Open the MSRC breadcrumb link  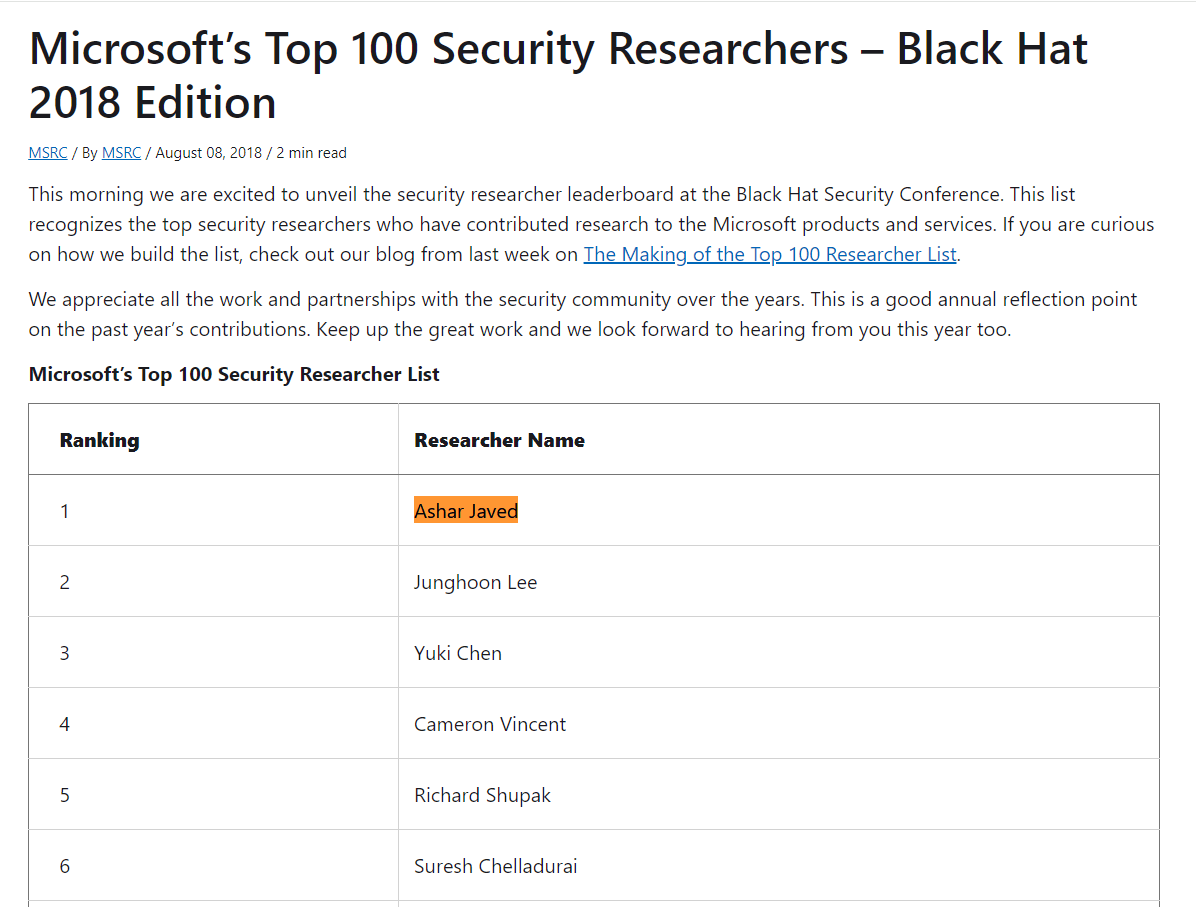coord(48,153)
